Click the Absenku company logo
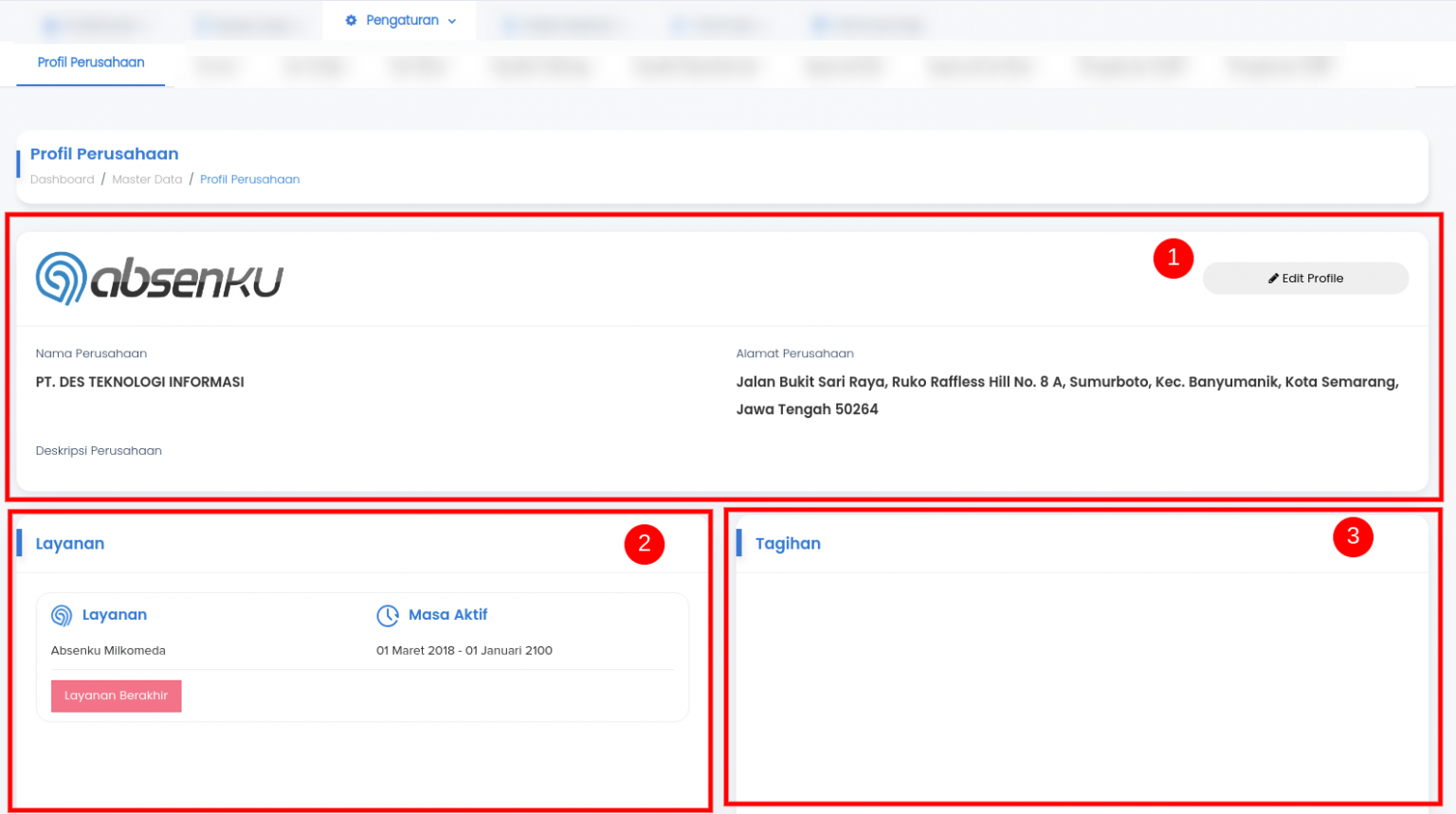The image size is (1456, 814). pos(159,279)
